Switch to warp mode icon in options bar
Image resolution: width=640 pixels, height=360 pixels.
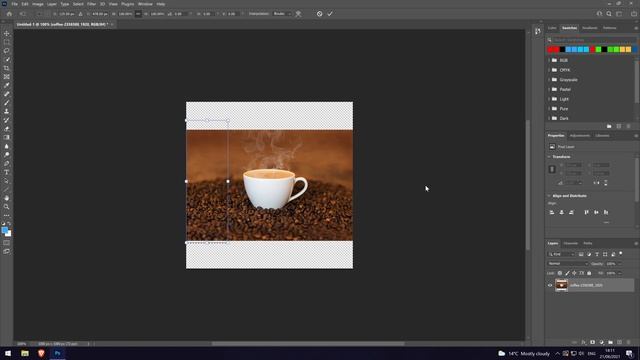[x=298, y=14]
